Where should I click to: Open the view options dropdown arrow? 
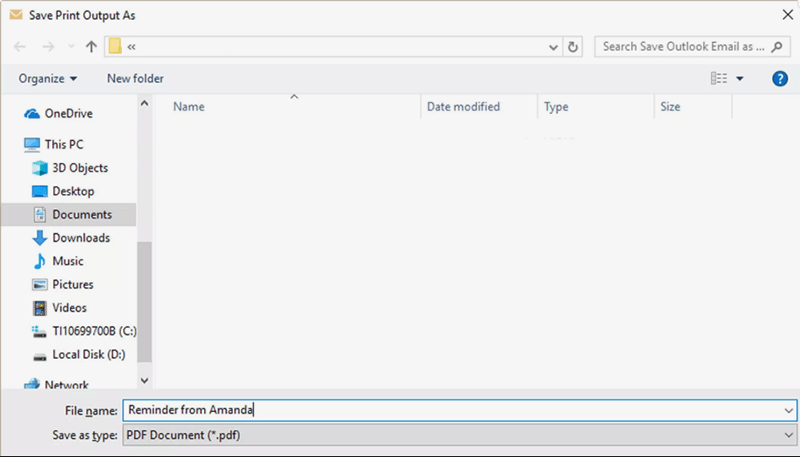[x=740, y=78]
